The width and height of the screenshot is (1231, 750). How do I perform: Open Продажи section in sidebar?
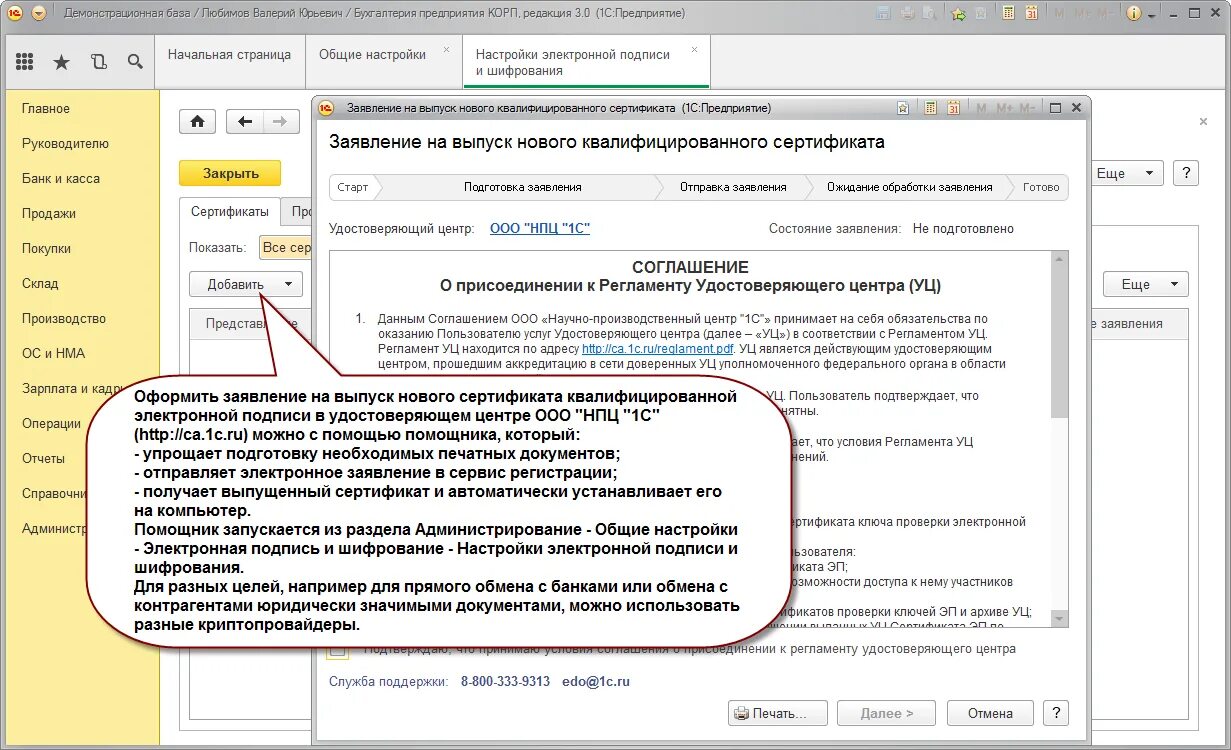(x=49, y=213)
